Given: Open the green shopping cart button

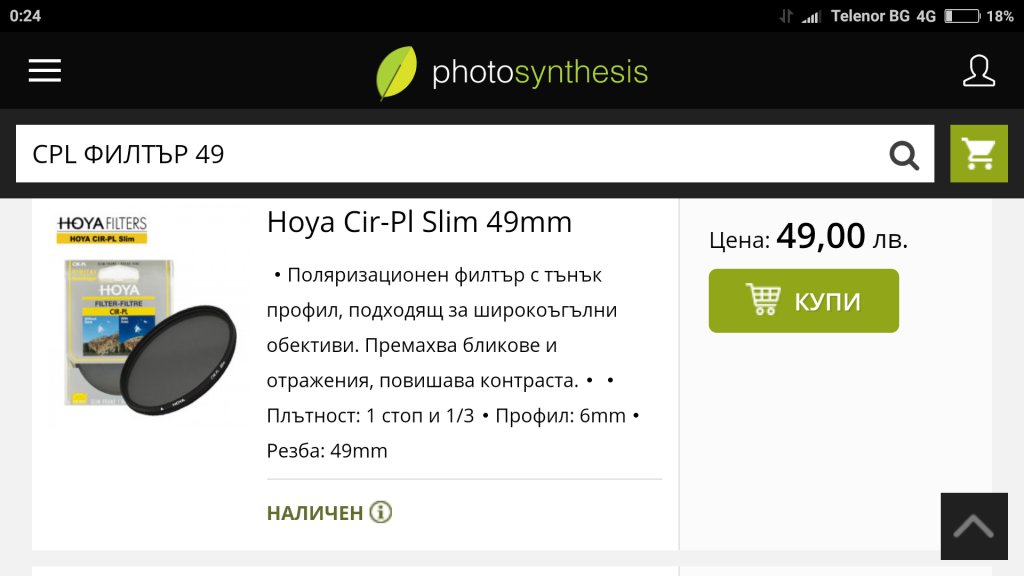Looking at the screenshot, I should 978,154.
